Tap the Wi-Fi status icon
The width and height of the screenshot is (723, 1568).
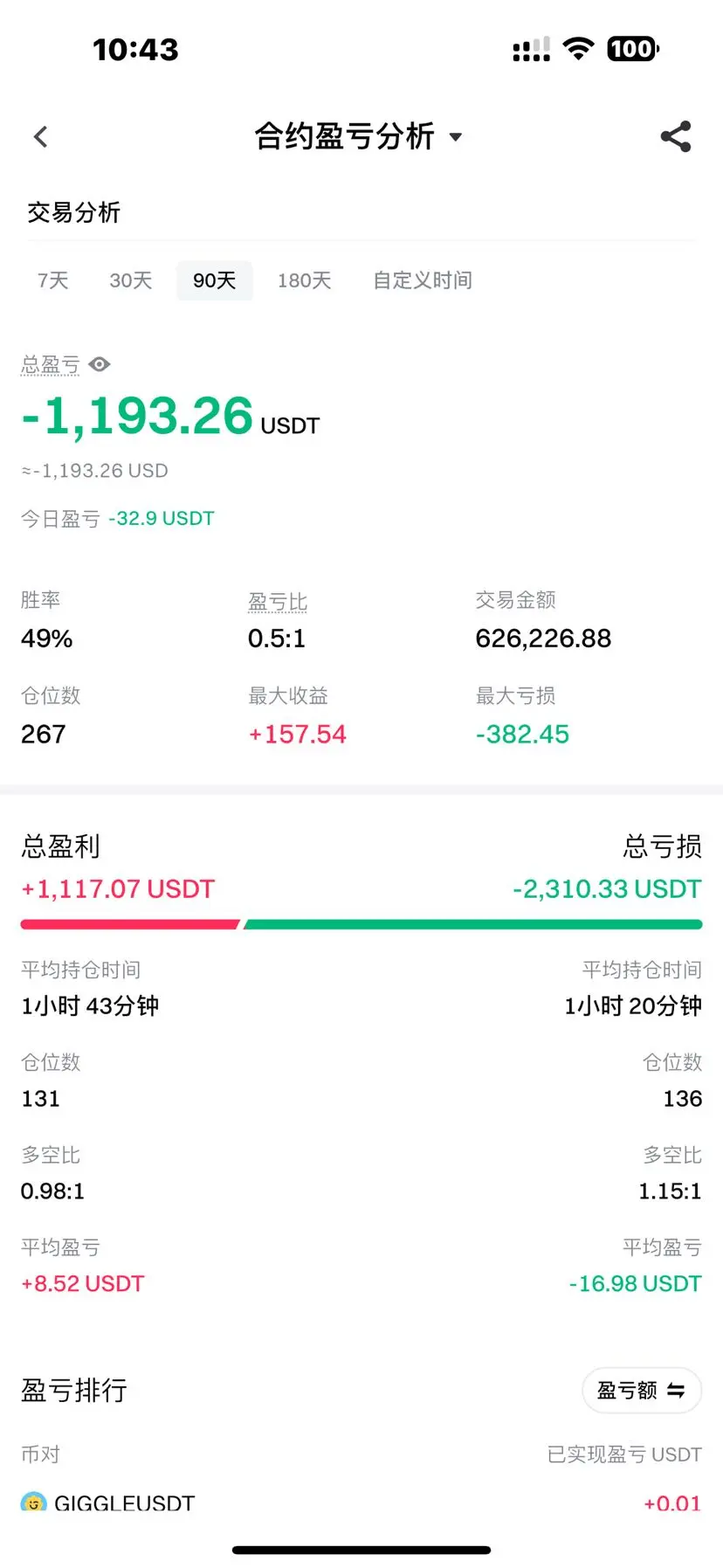(x=578, y=49)
